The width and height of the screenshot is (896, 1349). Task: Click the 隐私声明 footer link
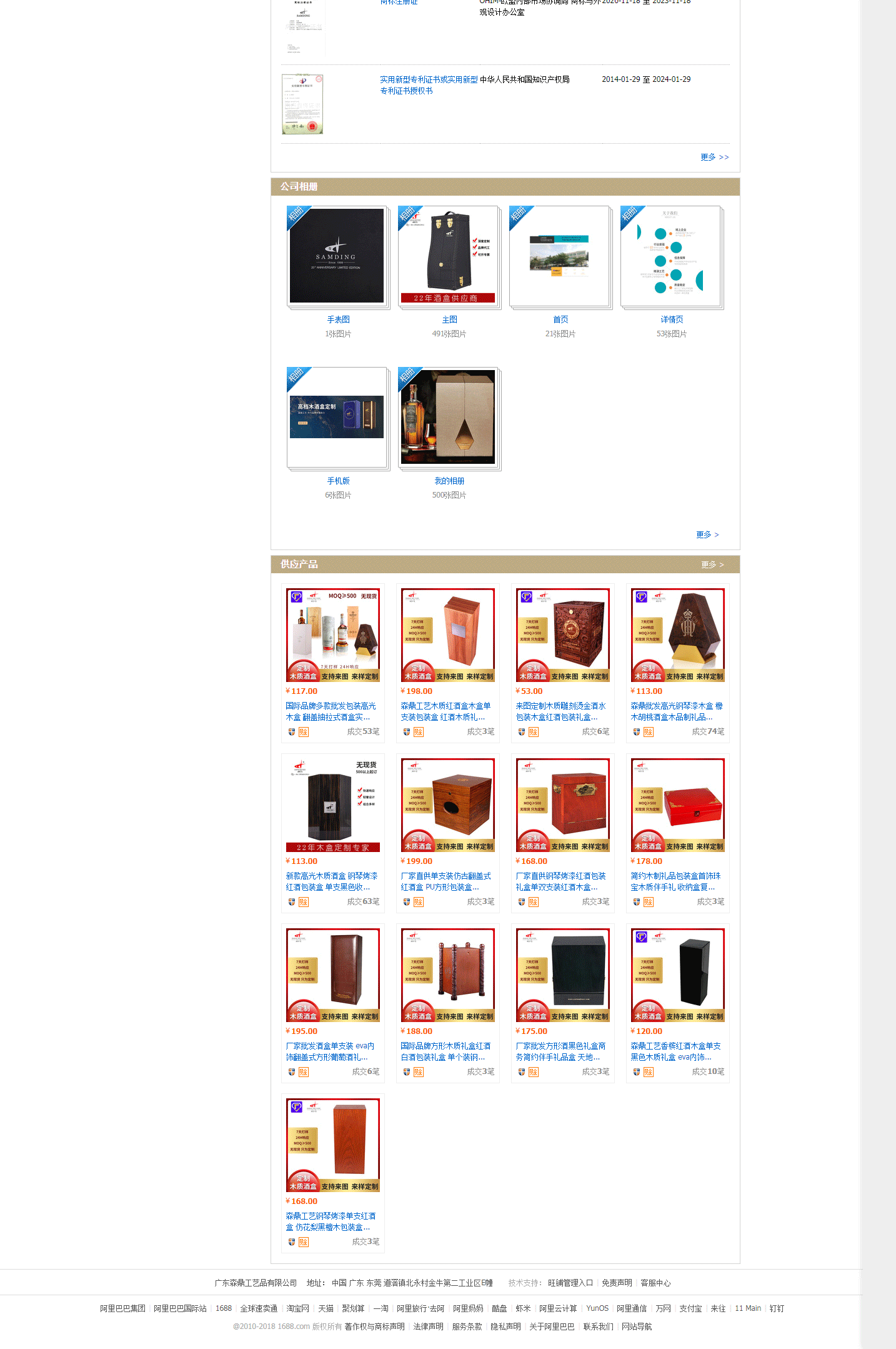click(x=505, y=1326)
